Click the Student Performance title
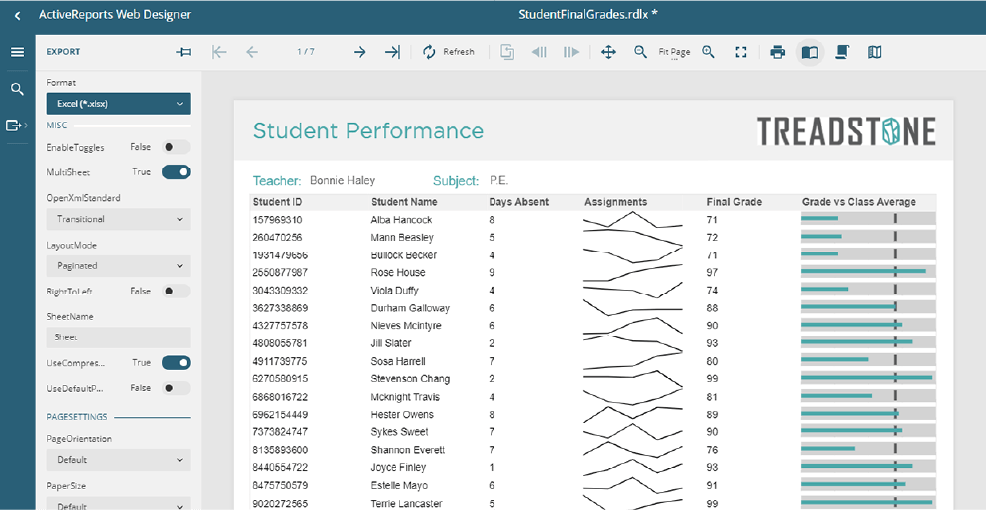The image size is (987, 510). 368,131
